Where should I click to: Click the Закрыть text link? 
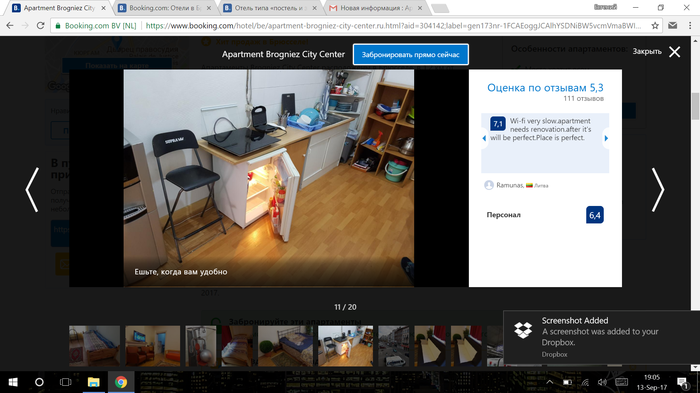coord(647,51)
